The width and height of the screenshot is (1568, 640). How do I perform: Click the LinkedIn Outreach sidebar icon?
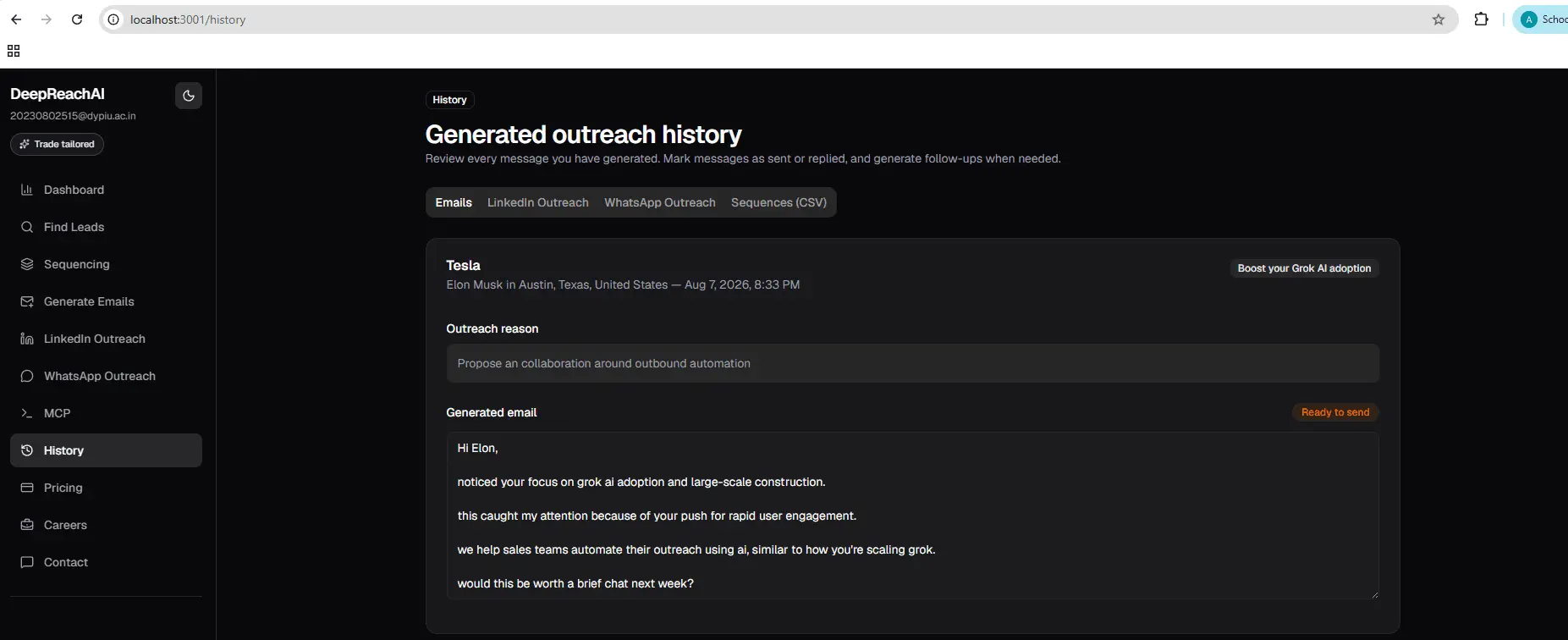click(27, 339)
